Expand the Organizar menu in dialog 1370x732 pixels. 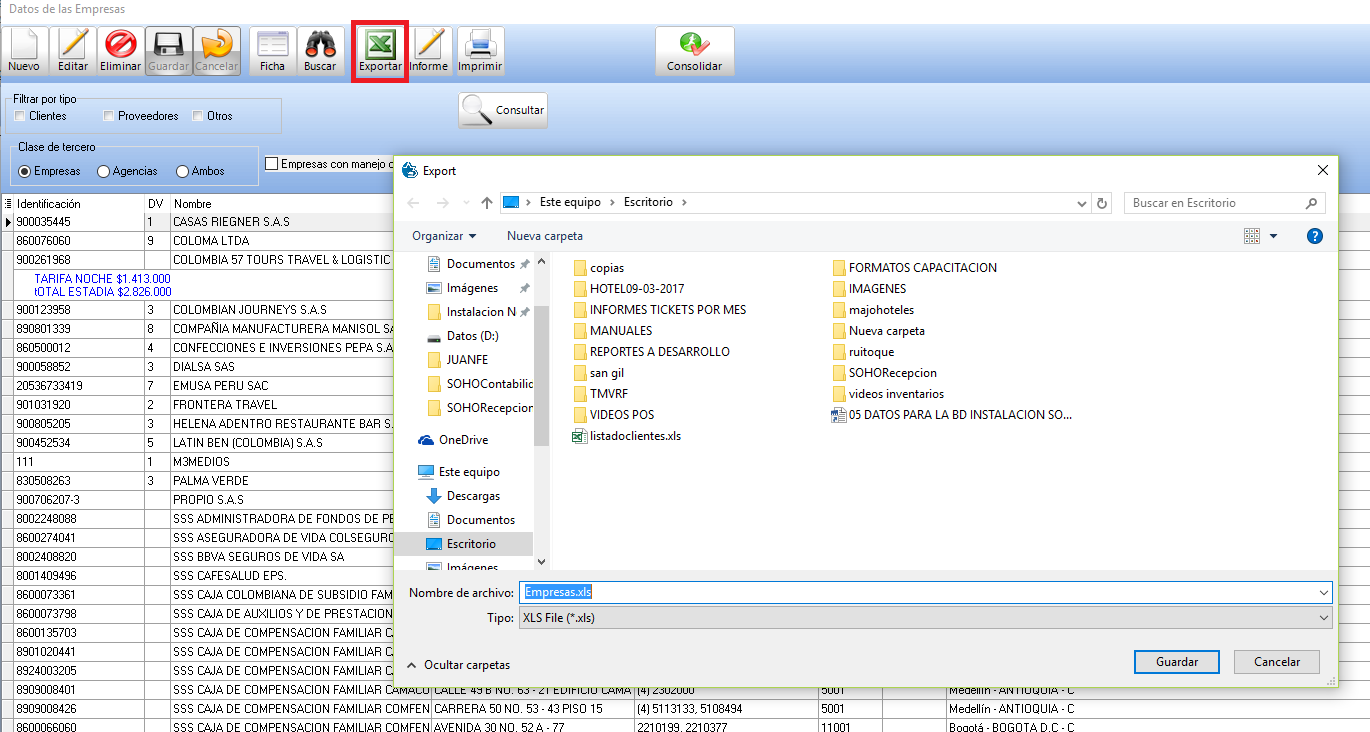point(444,236)
